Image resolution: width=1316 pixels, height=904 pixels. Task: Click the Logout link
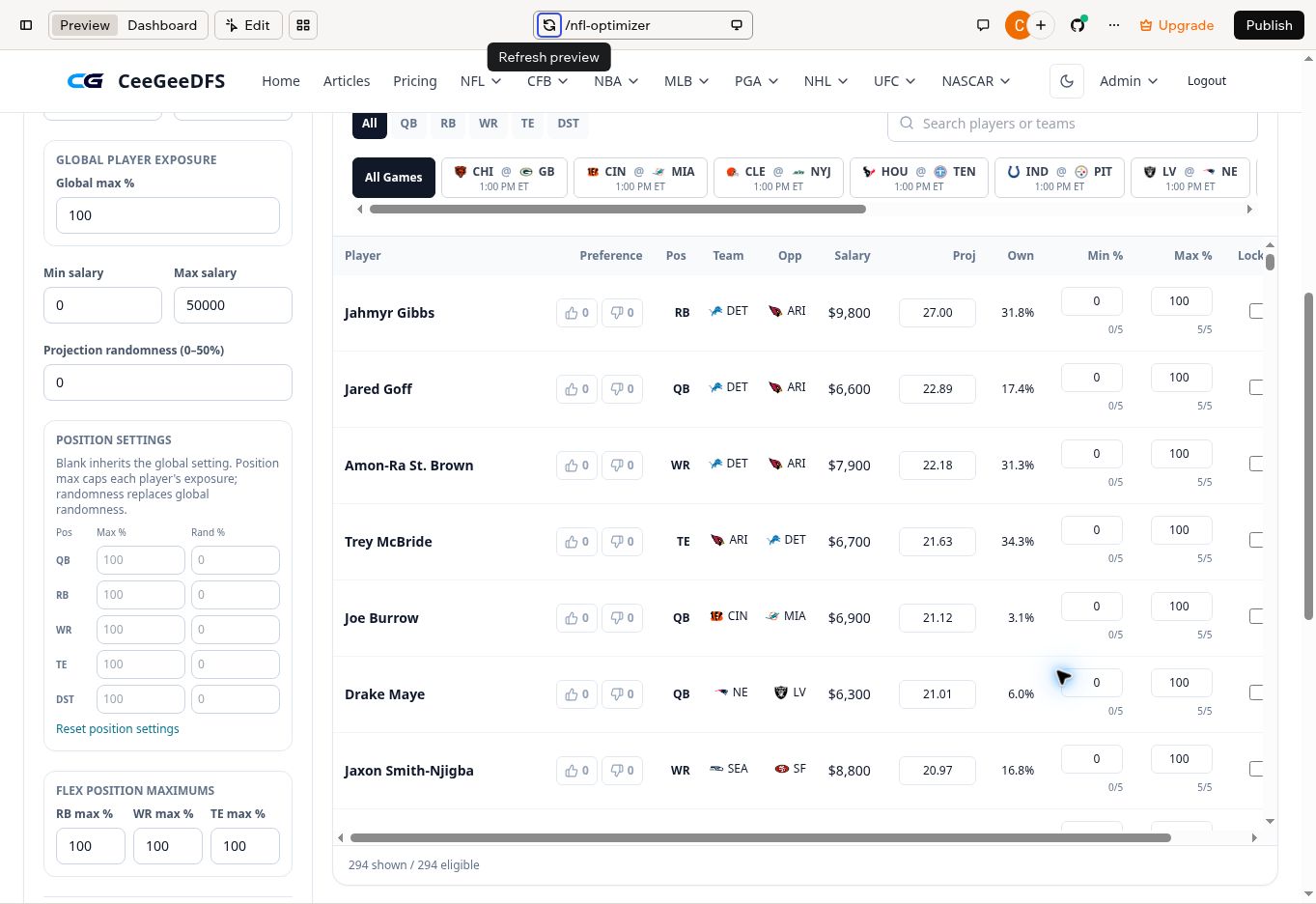pyautogui.click(x=1207, y=81)
